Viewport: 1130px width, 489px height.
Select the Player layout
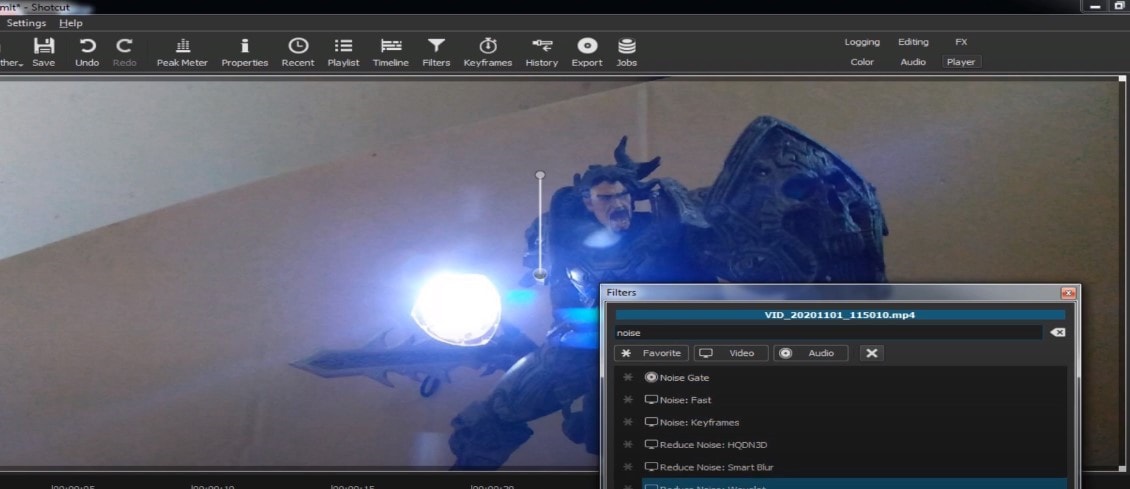[961, 62]
